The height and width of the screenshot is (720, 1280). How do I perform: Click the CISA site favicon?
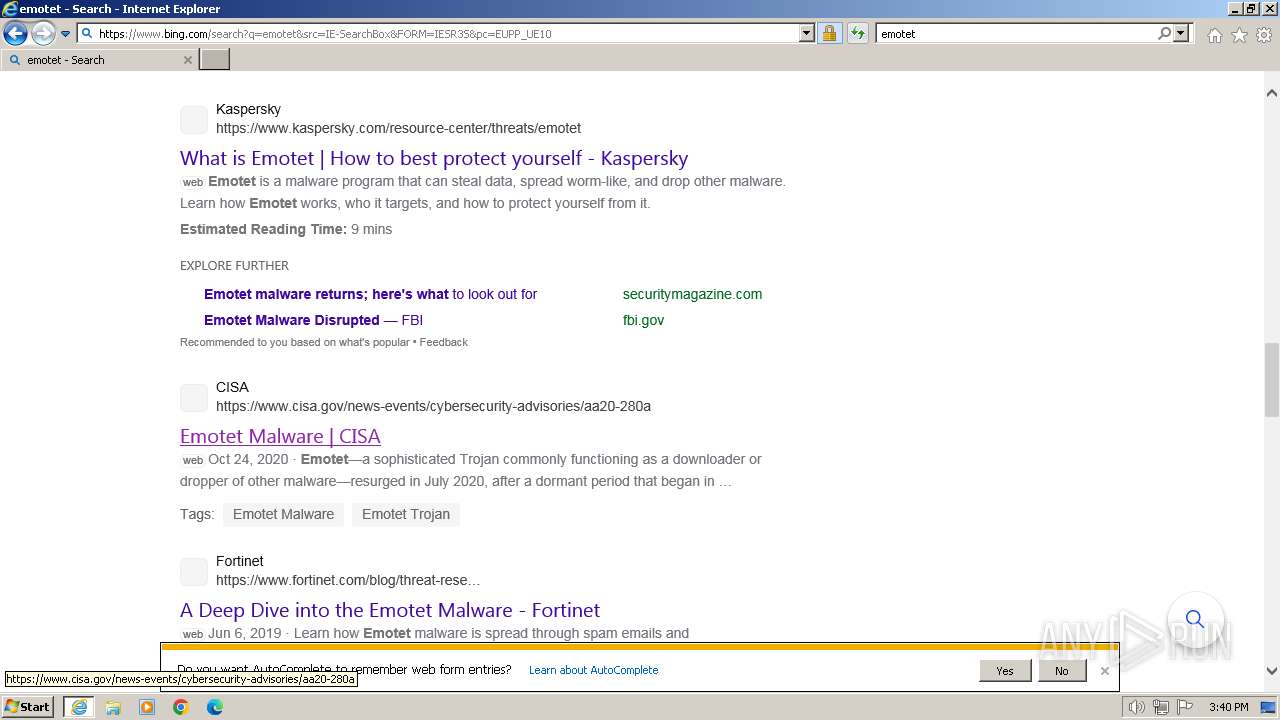pyautogui.click(x=194, y=398)
